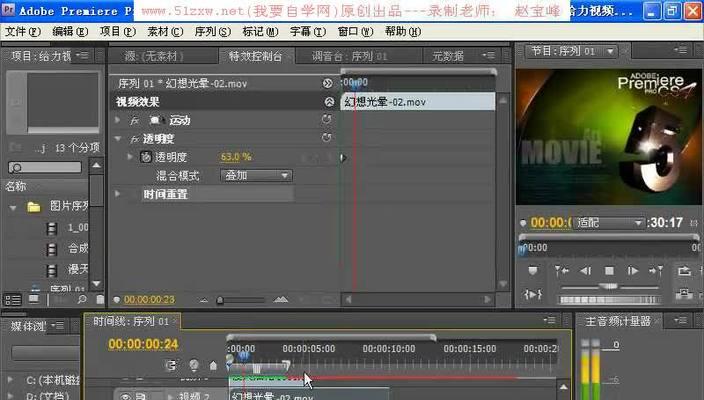Switch project panel to list view

point(13,300)
